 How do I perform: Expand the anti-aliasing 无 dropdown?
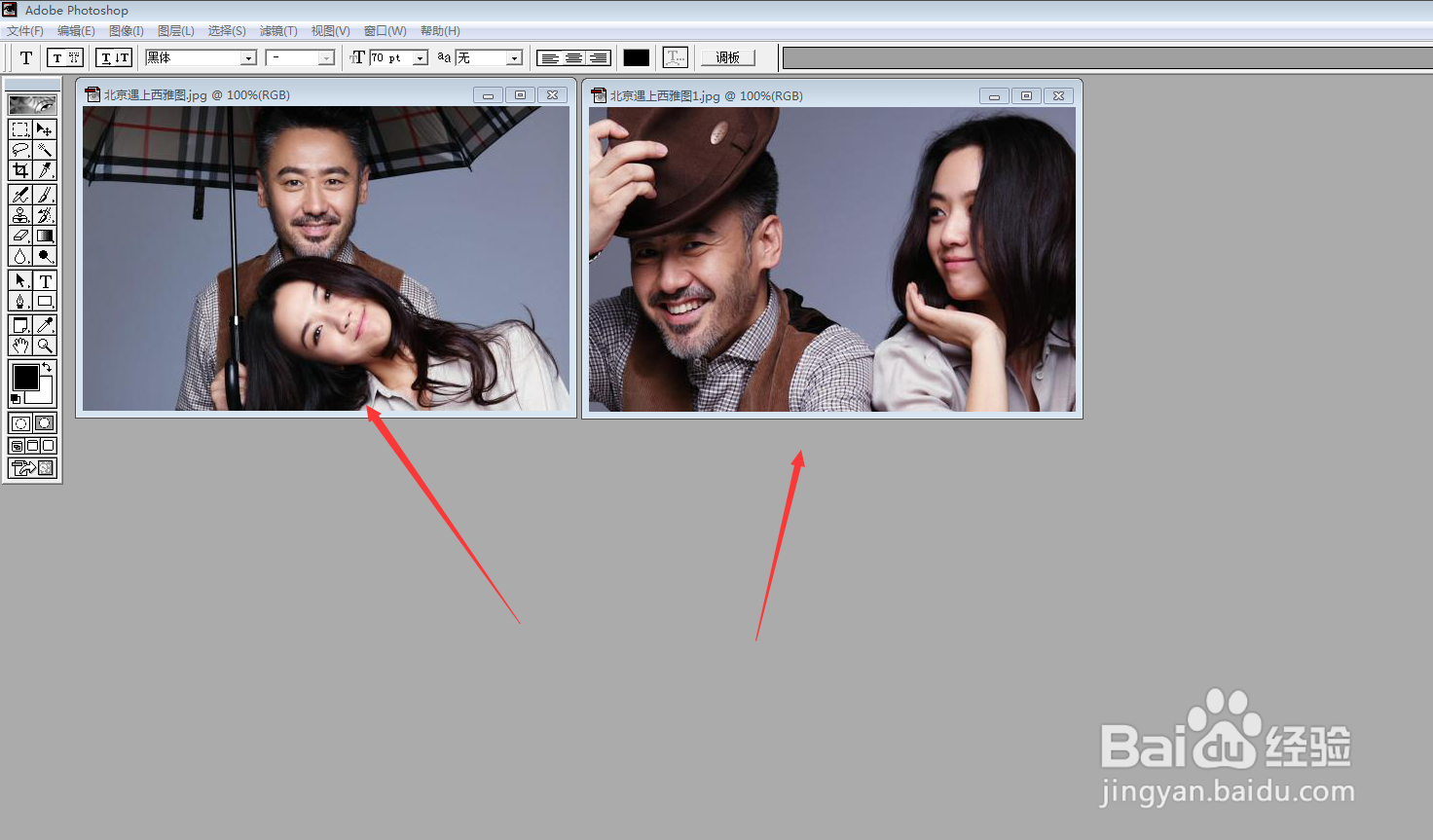[x=514, y=58]
